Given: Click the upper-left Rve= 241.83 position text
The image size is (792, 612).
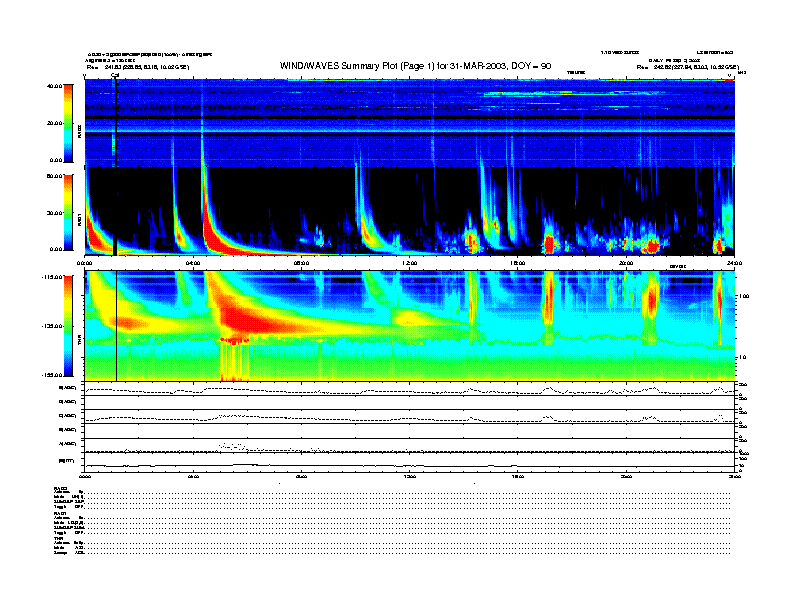Looking at the screenshot, I should click(x=138, y=67).
